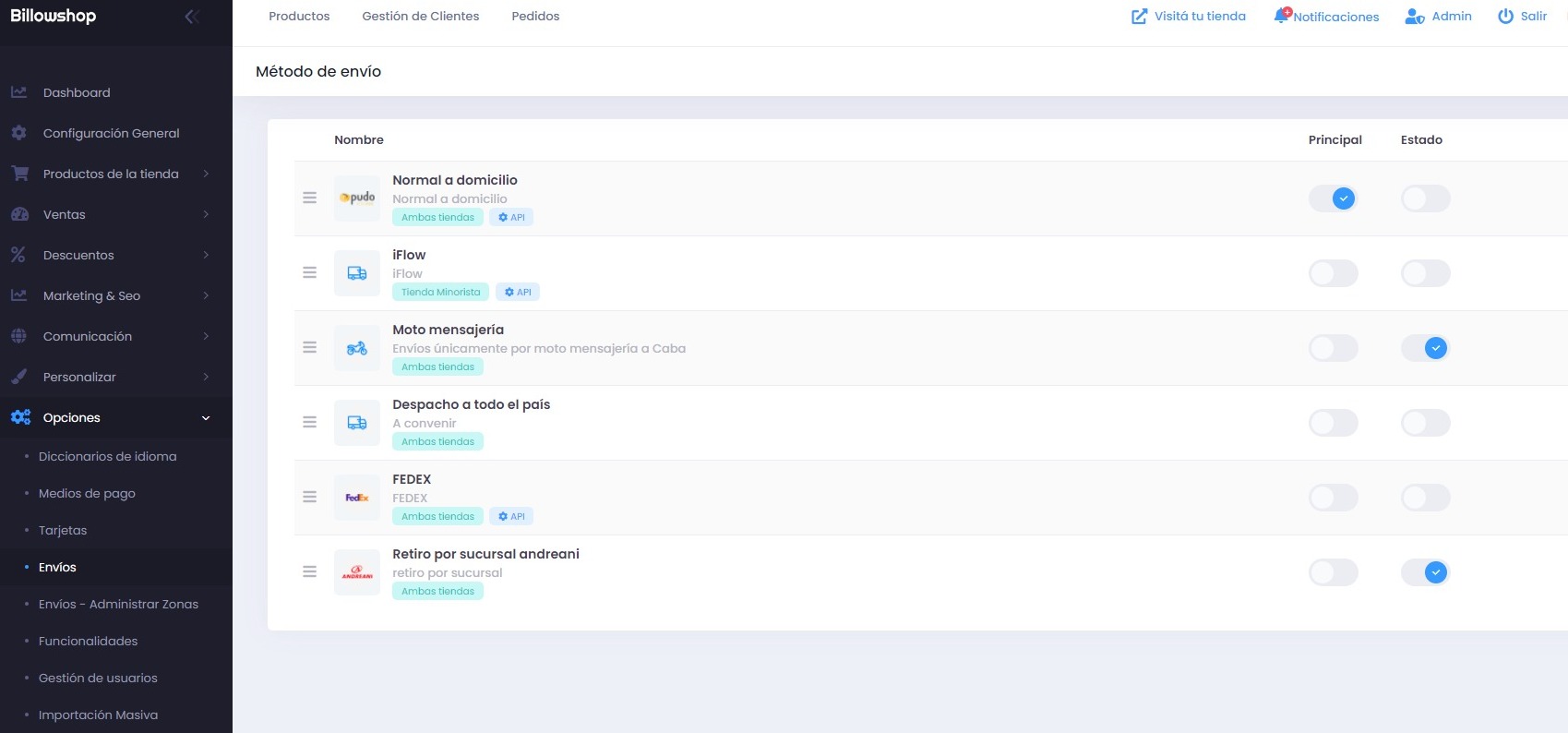
Task: Open the Pedidos top menu
Action: pyautogui.click(x=535, y=17)
